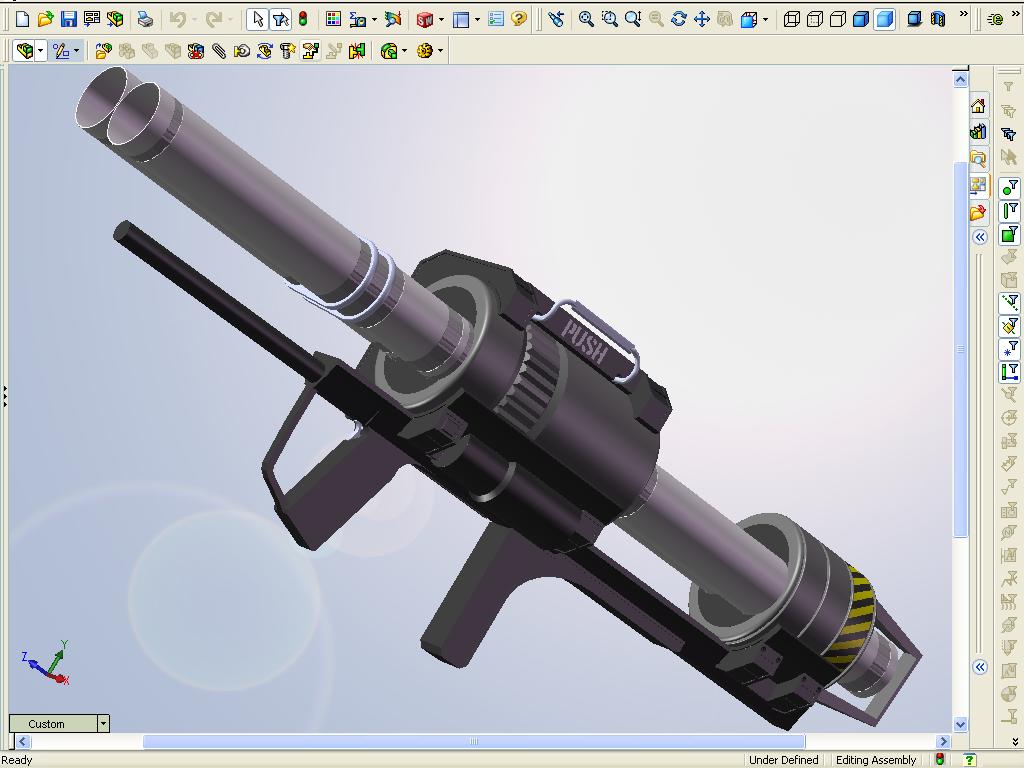Select the Zoom to Fit tool
1024x768 pixels.
point(586,19)
